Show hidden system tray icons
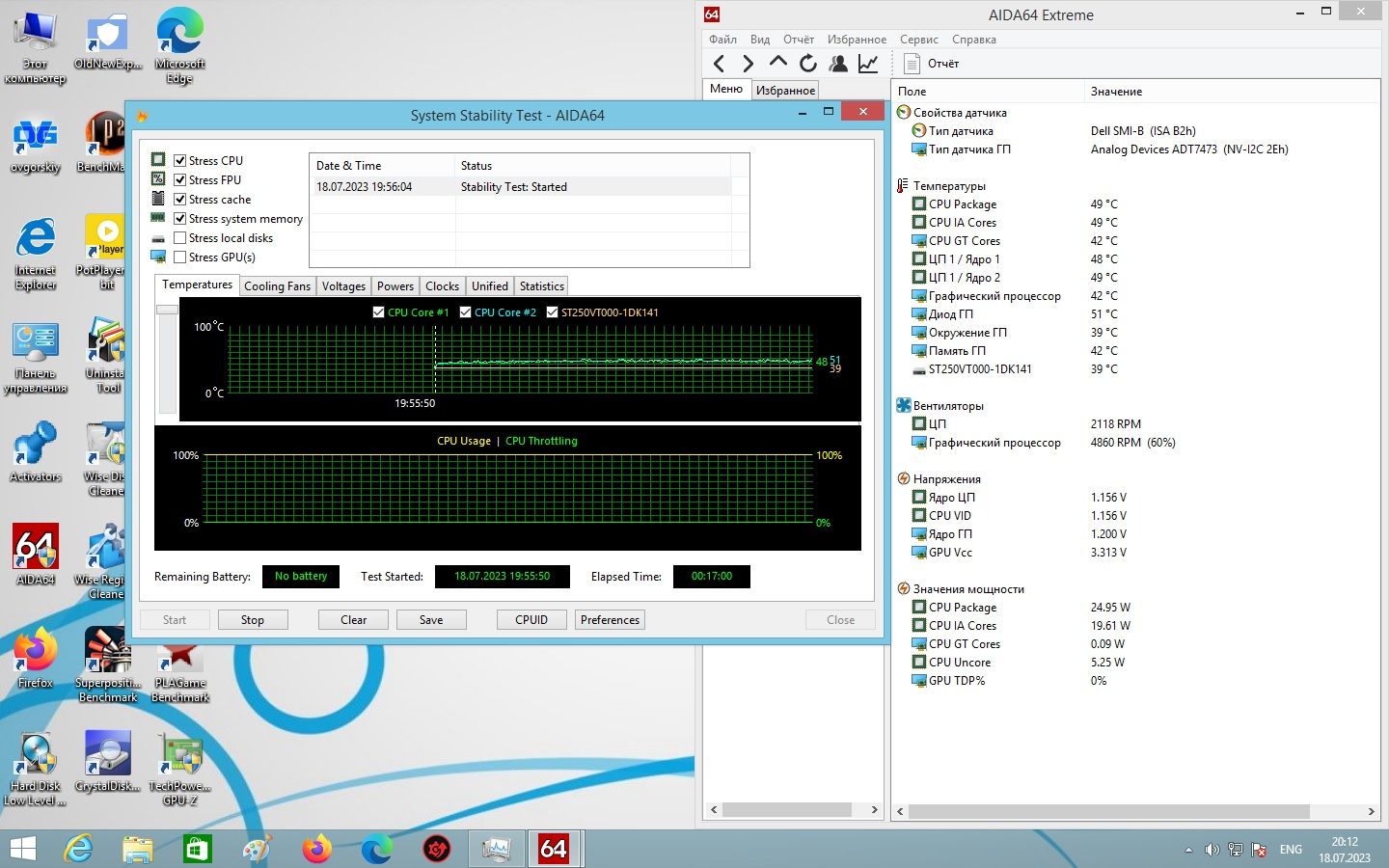 (x=1188, y=850)
